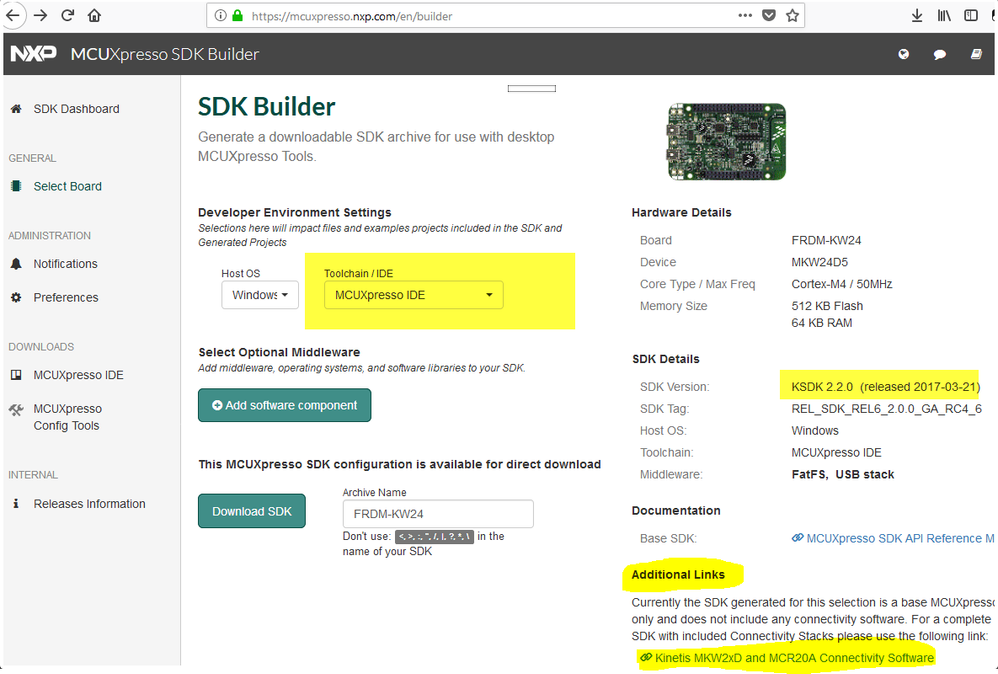The image size is (998, 674).
Task: Click the Additional Links heading
Action: click(x=678, y=574)
